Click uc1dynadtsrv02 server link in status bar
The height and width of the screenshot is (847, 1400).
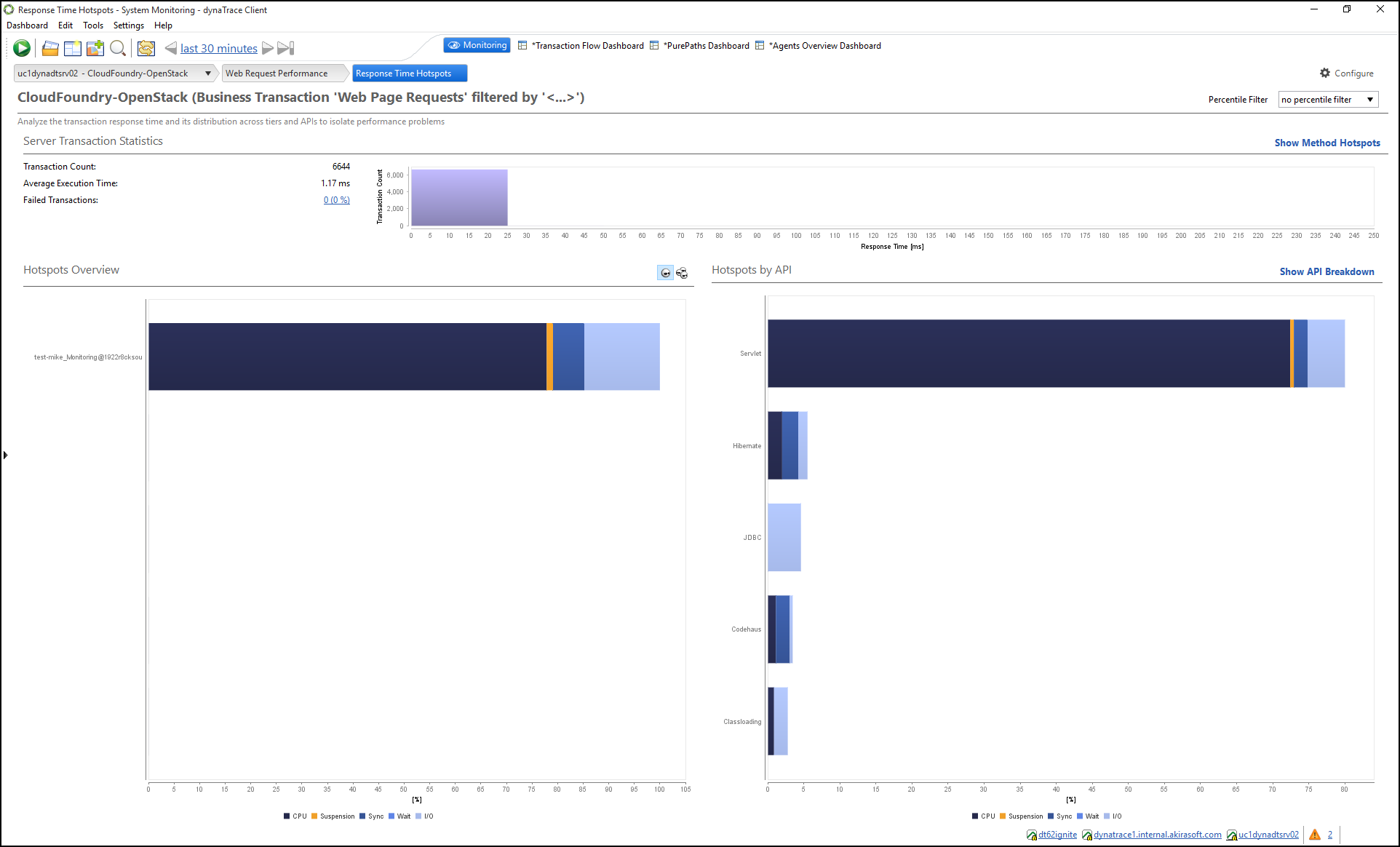[1268, 835]
